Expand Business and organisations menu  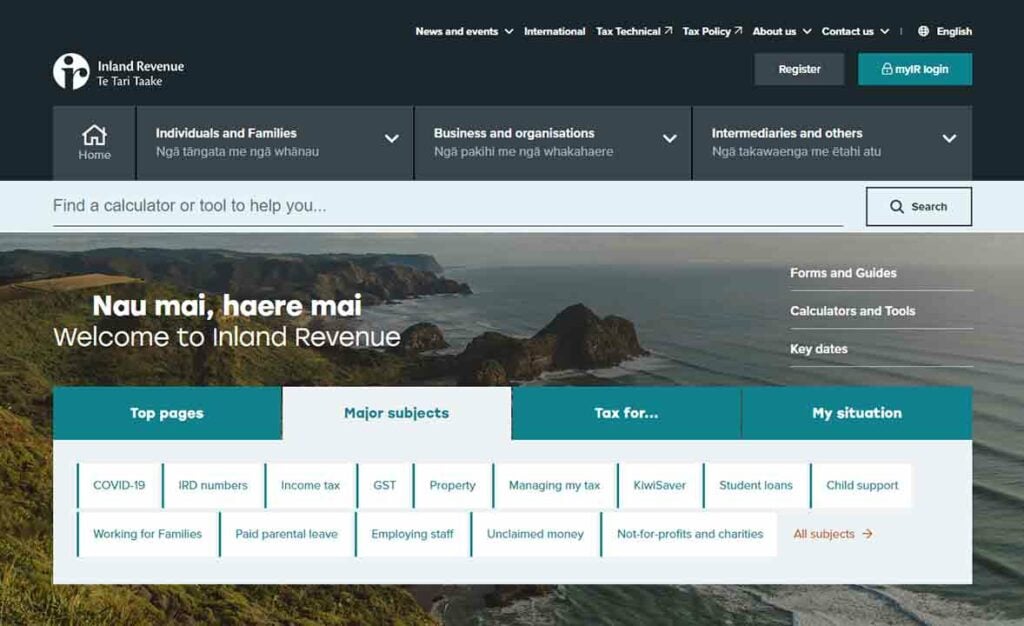click(553, 142)
